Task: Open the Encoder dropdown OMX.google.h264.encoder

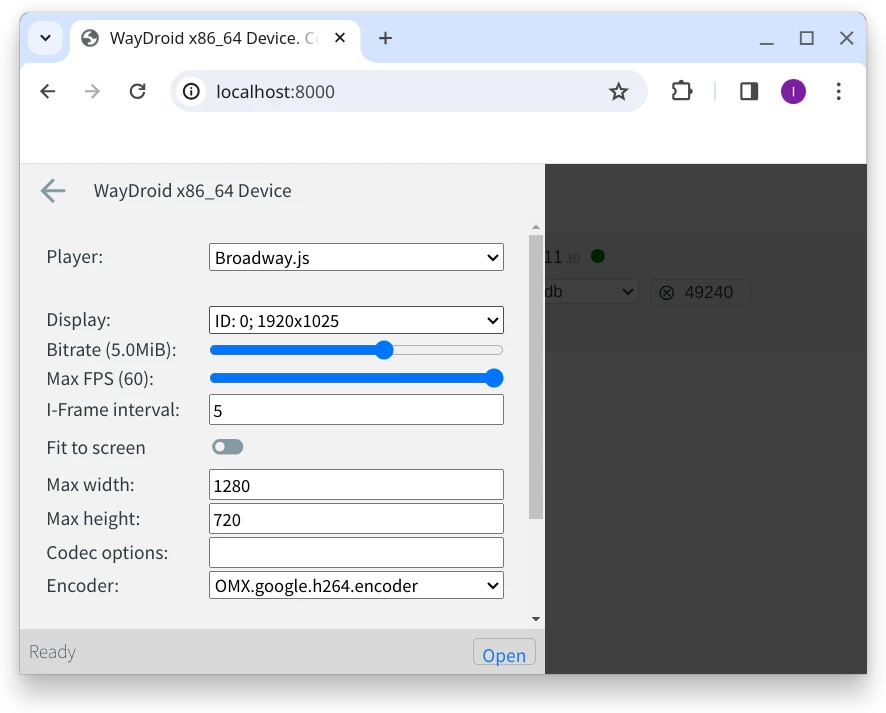Action: pyautogui.click(x=356, y=586)
